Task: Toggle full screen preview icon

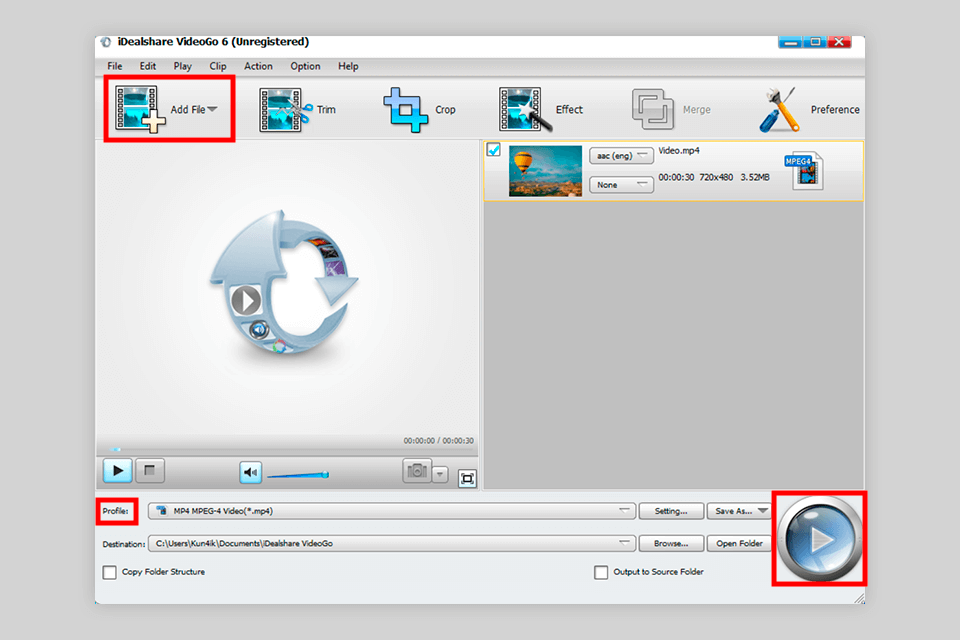Action: 467,478
